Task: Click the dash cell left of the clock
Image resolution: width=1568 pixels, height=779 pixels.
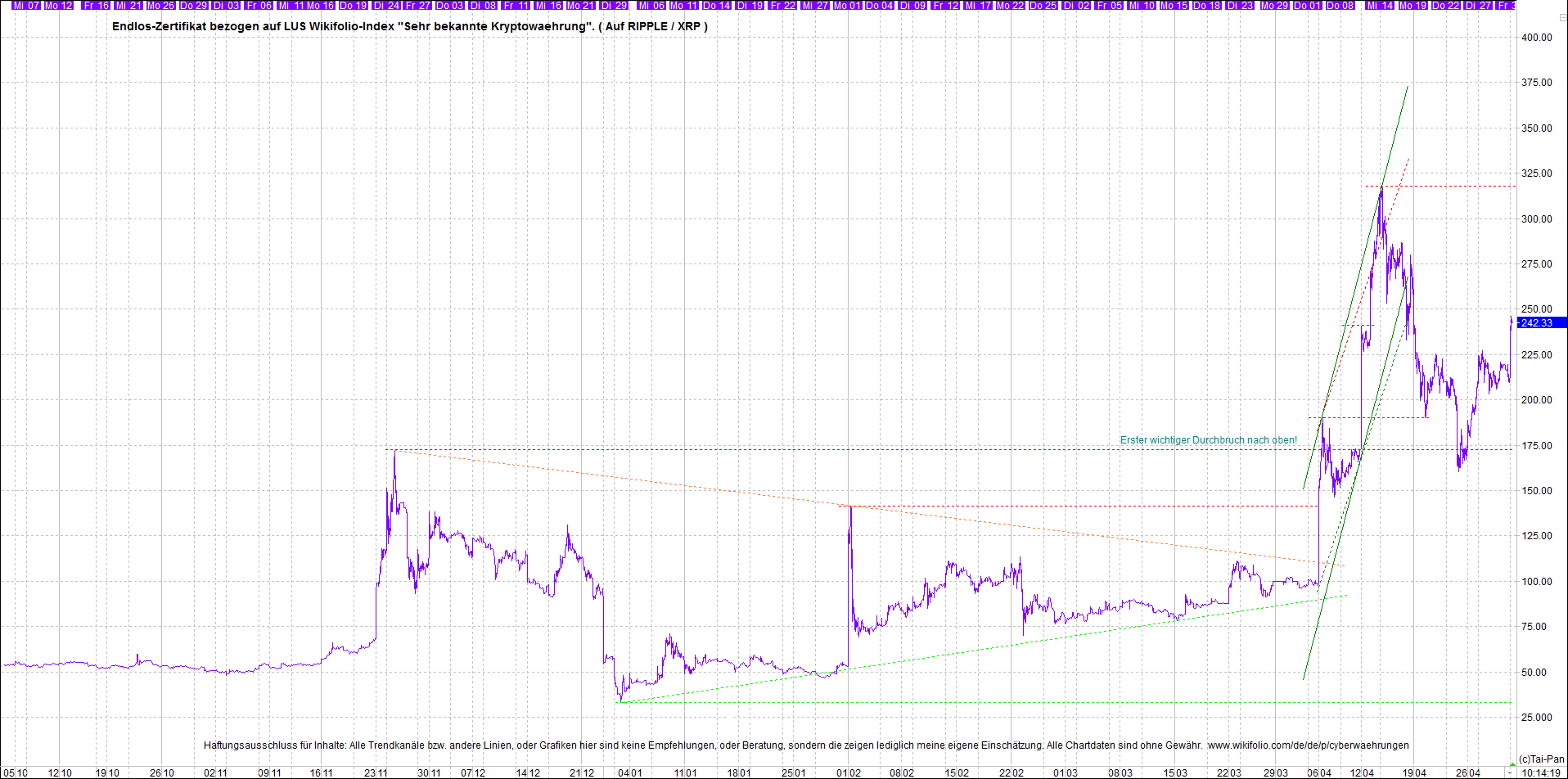Action: 1510,772
